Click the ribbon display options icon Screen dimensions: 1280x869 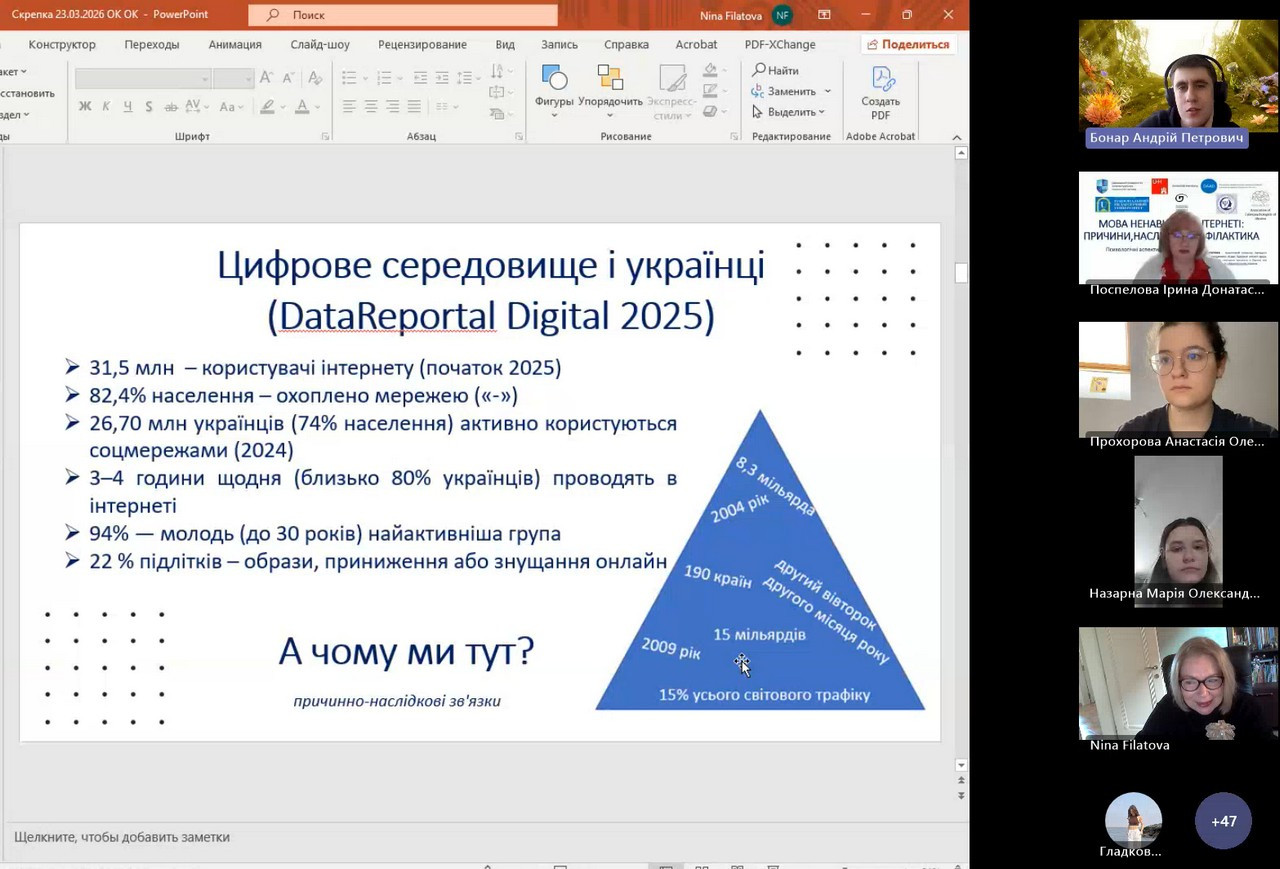click(x=824, y=15)
